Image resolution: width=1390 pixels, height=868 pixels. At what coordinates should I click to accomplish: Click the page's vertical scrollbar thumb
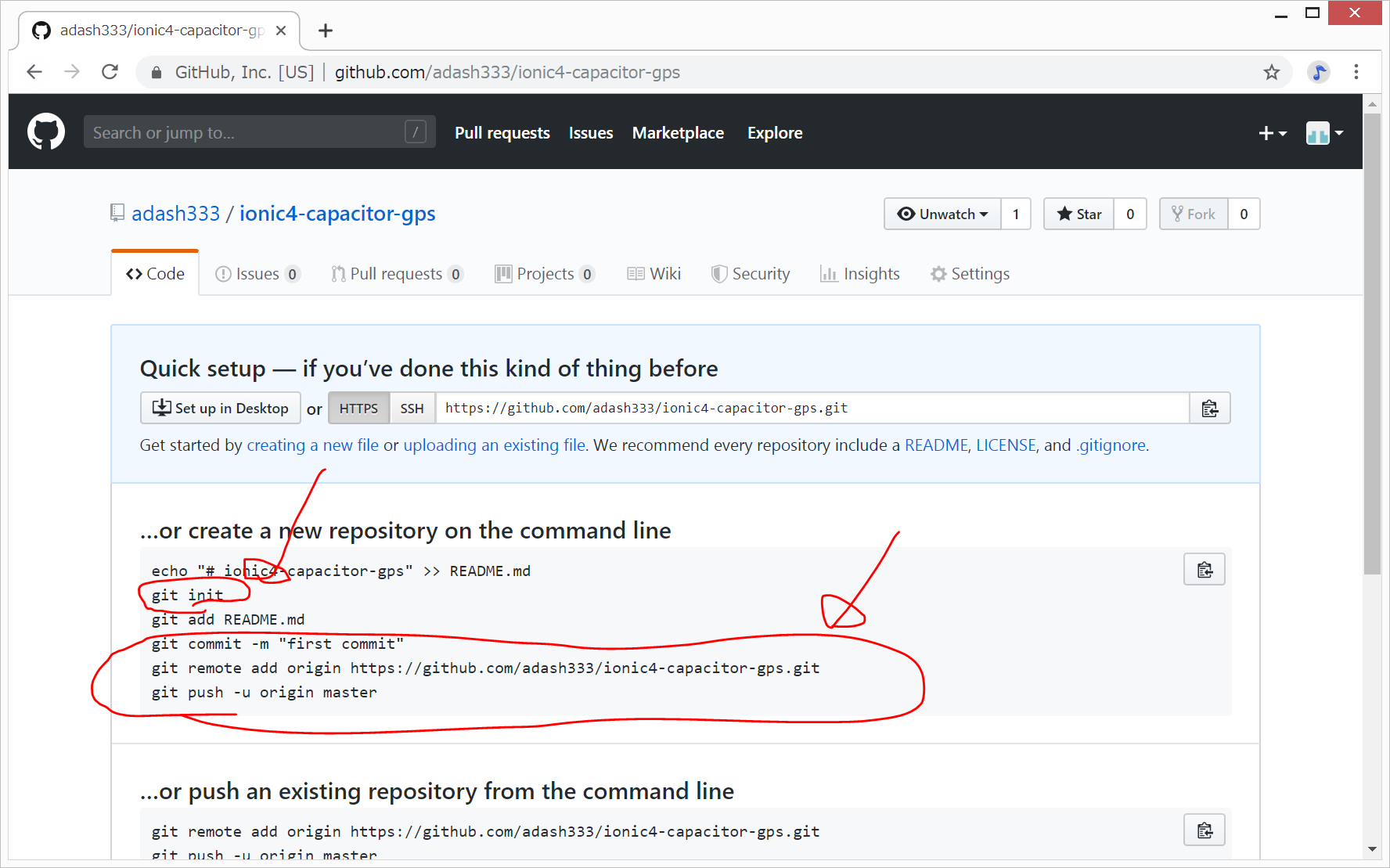tap(1371, 344)
